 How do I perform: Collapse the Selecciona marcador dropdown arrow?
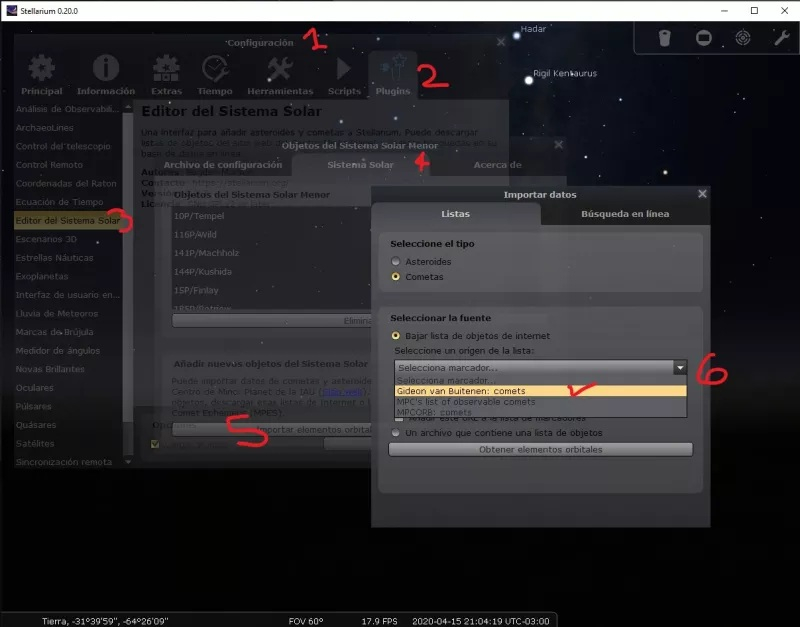tap(680, 367)
